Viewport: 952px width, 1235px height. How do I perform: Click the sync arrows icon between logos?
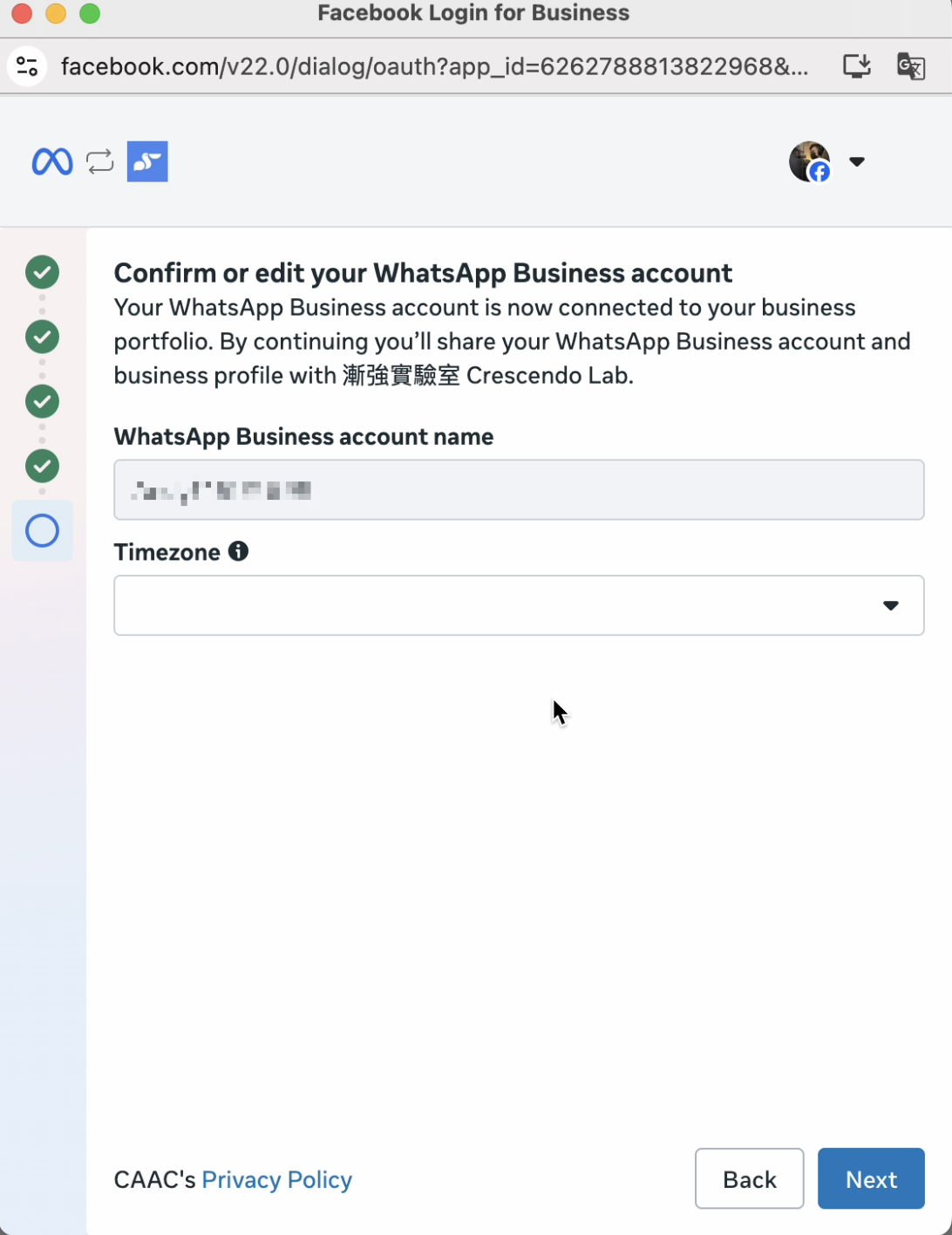pyautogui.click(x=100, y=161)
